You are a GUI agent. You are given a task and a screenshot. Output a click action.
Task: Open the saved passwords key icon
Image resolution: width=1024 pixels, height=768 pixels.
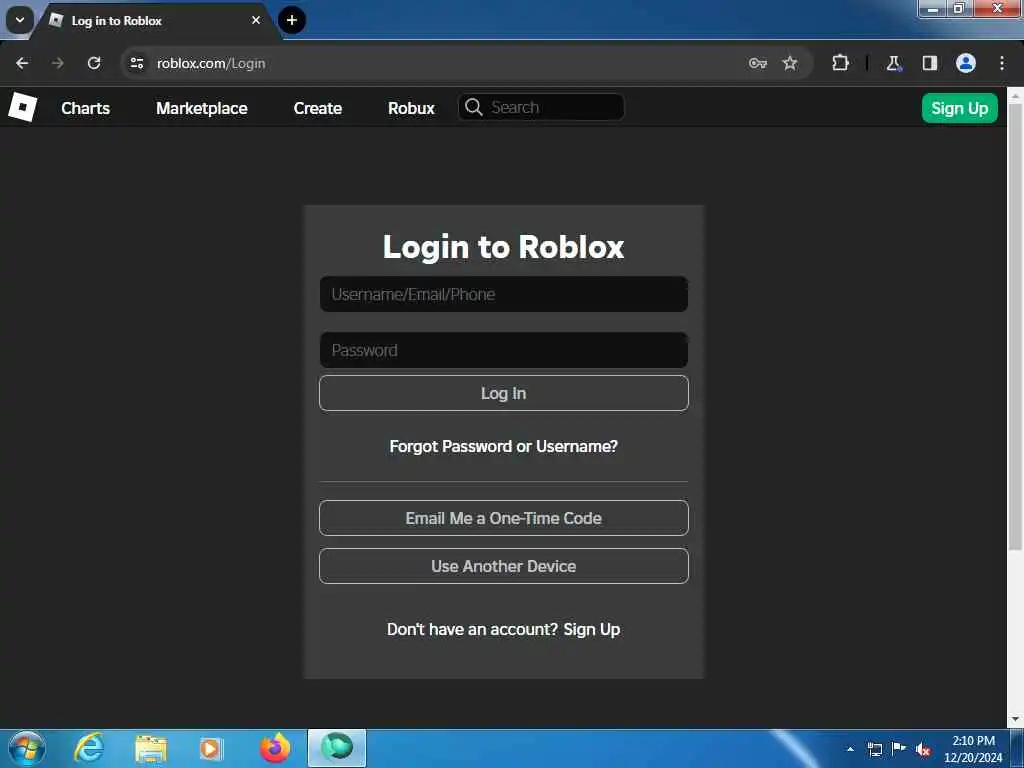pos(758,63)
